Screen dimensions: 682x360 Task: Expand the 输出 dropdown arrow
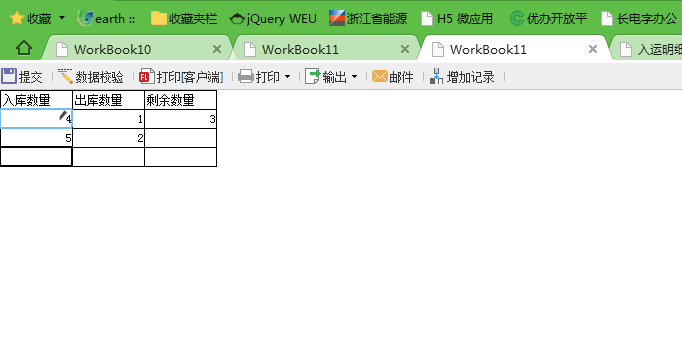354,77
